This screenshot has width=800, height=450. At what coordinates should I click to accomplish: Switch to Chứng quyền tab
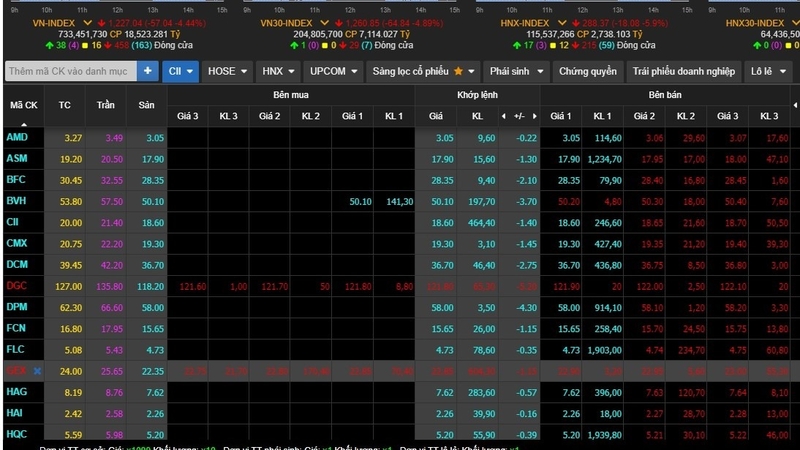[x=587, y=71]
